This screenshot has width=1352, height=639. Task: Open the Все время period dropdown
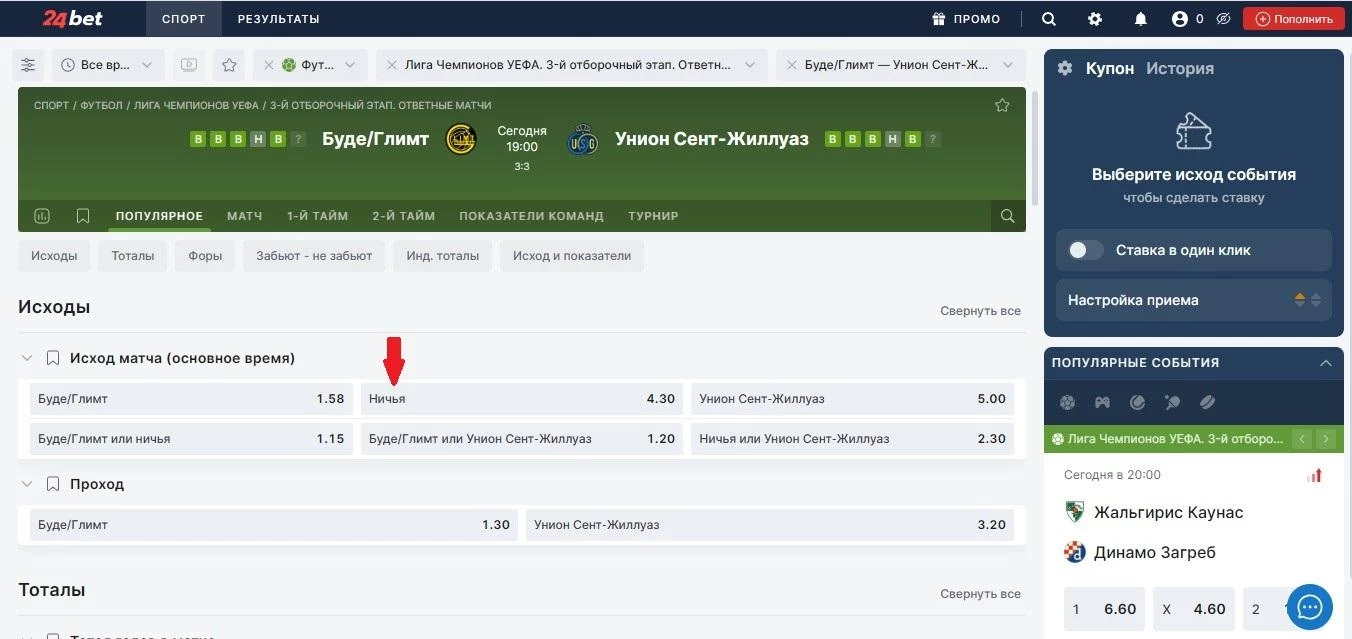[107, 65]
